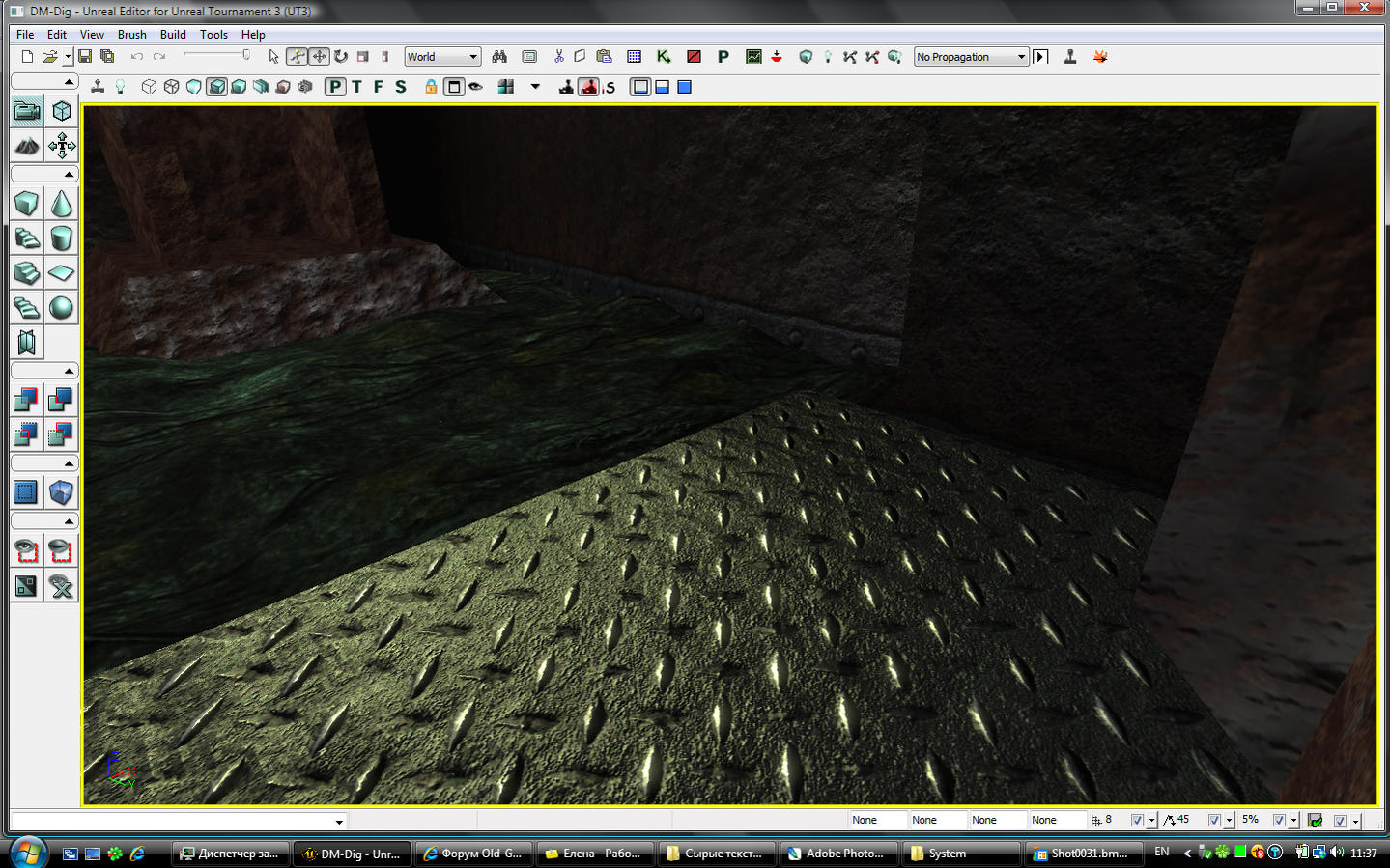Switch viewport to Top view (T)
The height and width of the screenshot is (868, 1390).
point(356,87)
